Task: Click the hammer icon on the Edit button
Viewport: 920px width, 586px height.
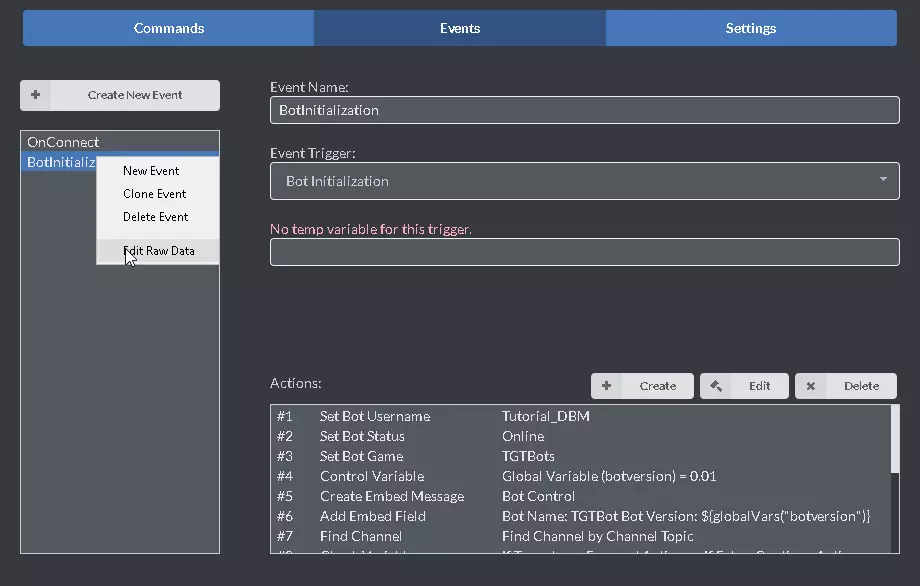Action: (x=716, y=386)
